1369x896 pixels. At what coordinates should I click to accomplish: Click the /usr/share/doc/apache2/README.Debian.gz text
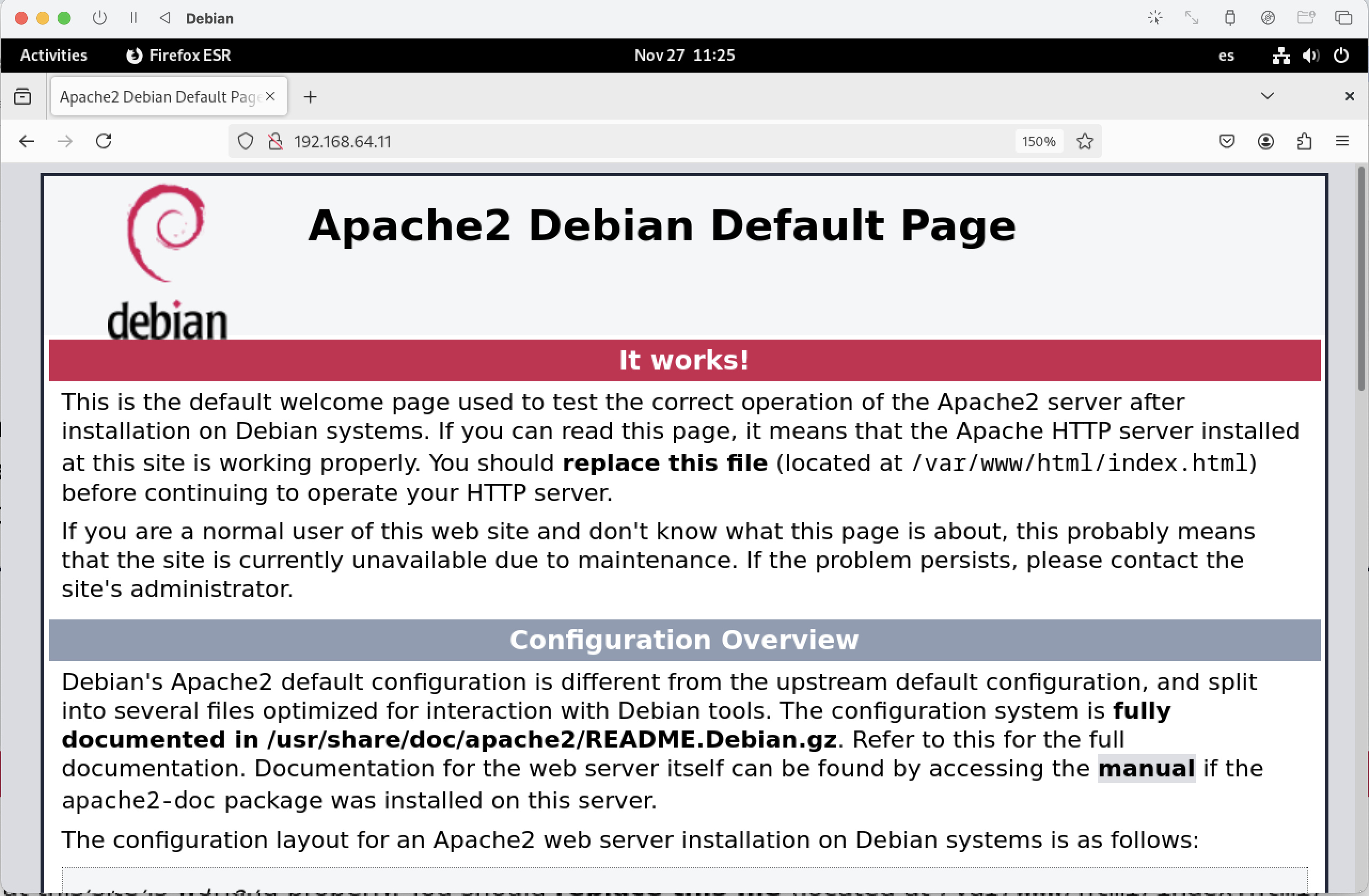click(552, 740)
